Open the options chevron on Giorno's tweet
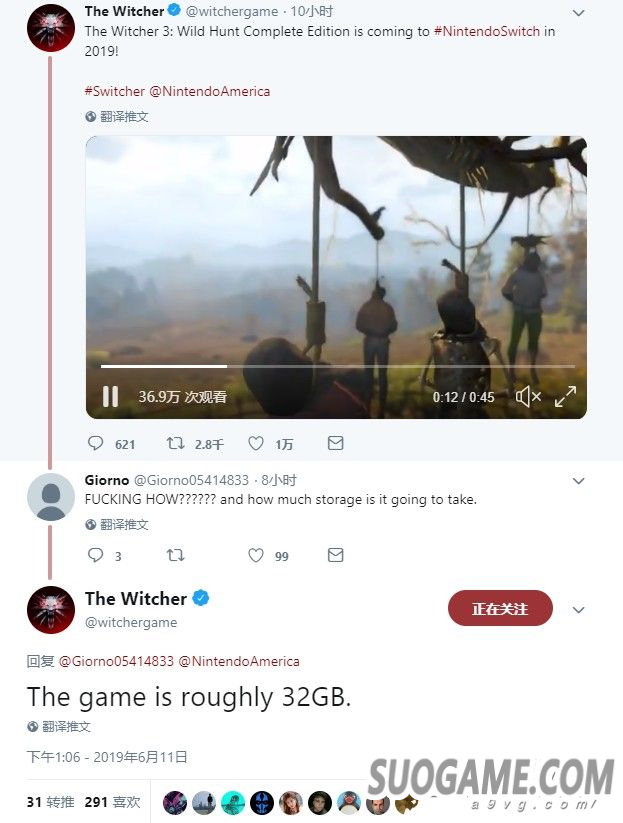Image resolution: width=623 pixels, height=823 pixels. (578, 481)
